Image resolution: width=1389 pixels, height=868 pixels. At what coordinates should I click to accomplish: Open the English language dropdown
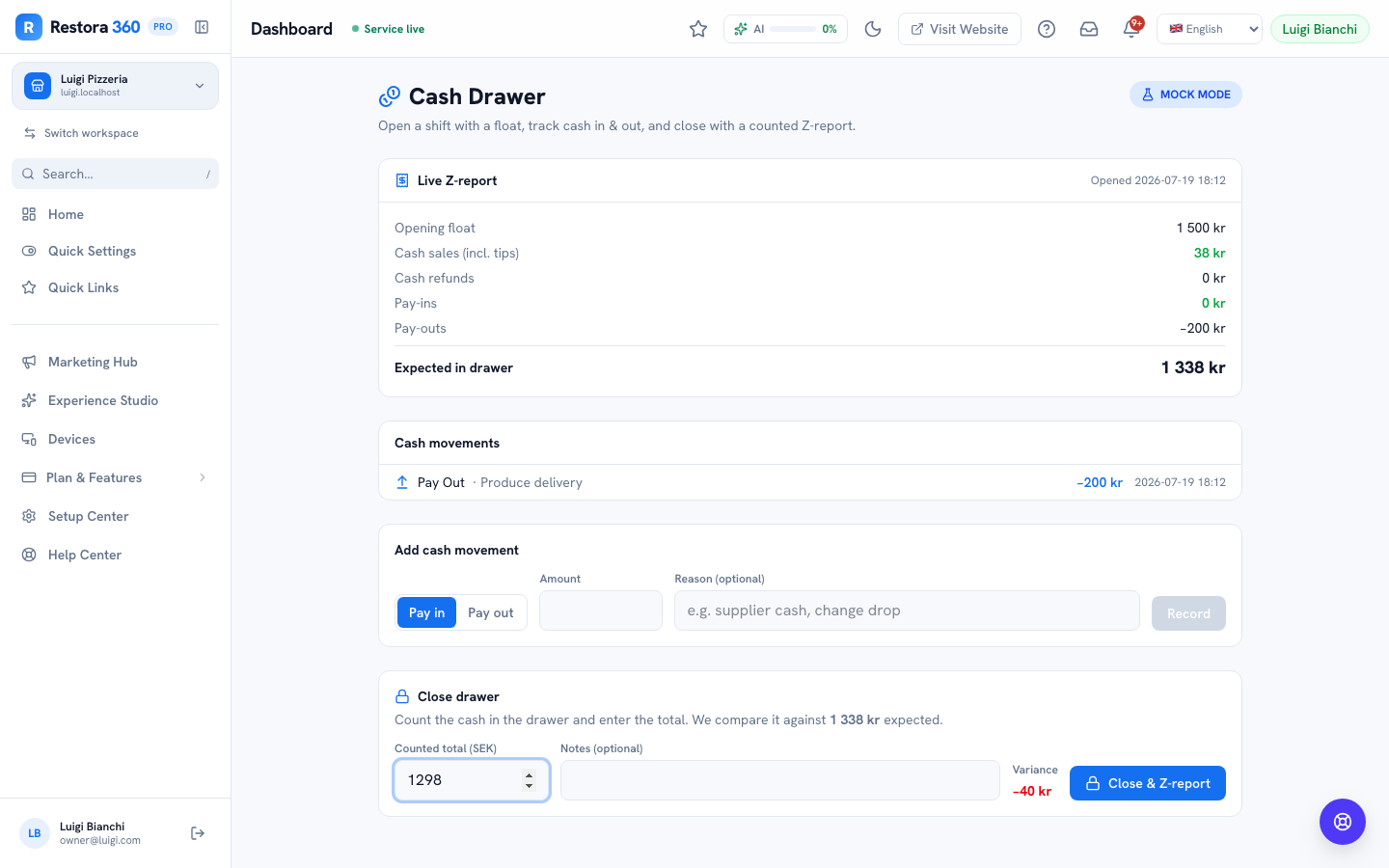(x=1209, y=29)
